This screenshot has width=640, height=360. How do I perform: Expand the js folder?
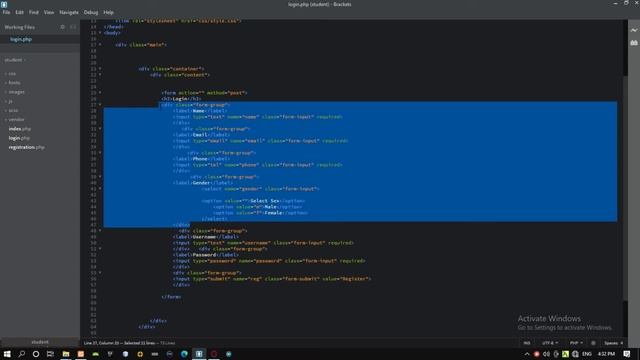[9, 101]
